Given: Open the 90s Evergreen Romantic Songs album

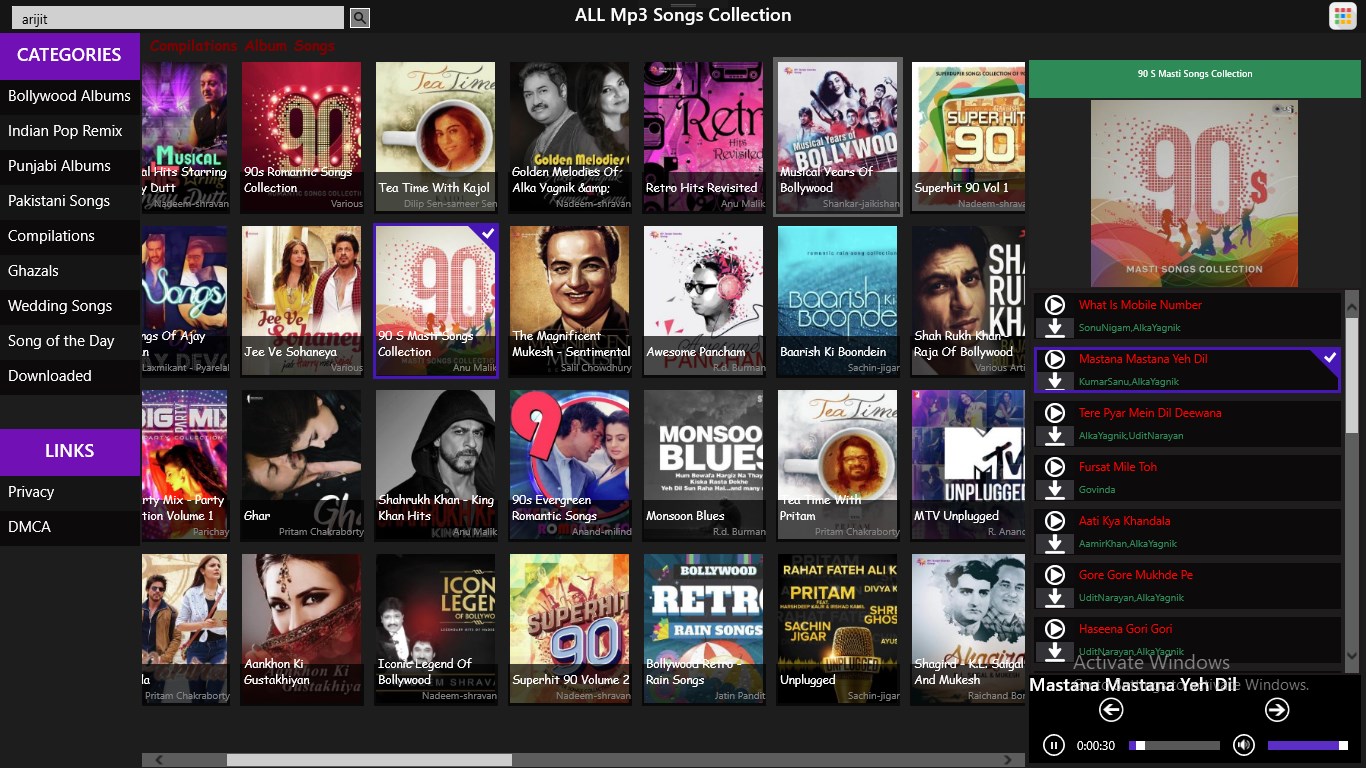Looking at the screenshot, I should coord(570,465).
